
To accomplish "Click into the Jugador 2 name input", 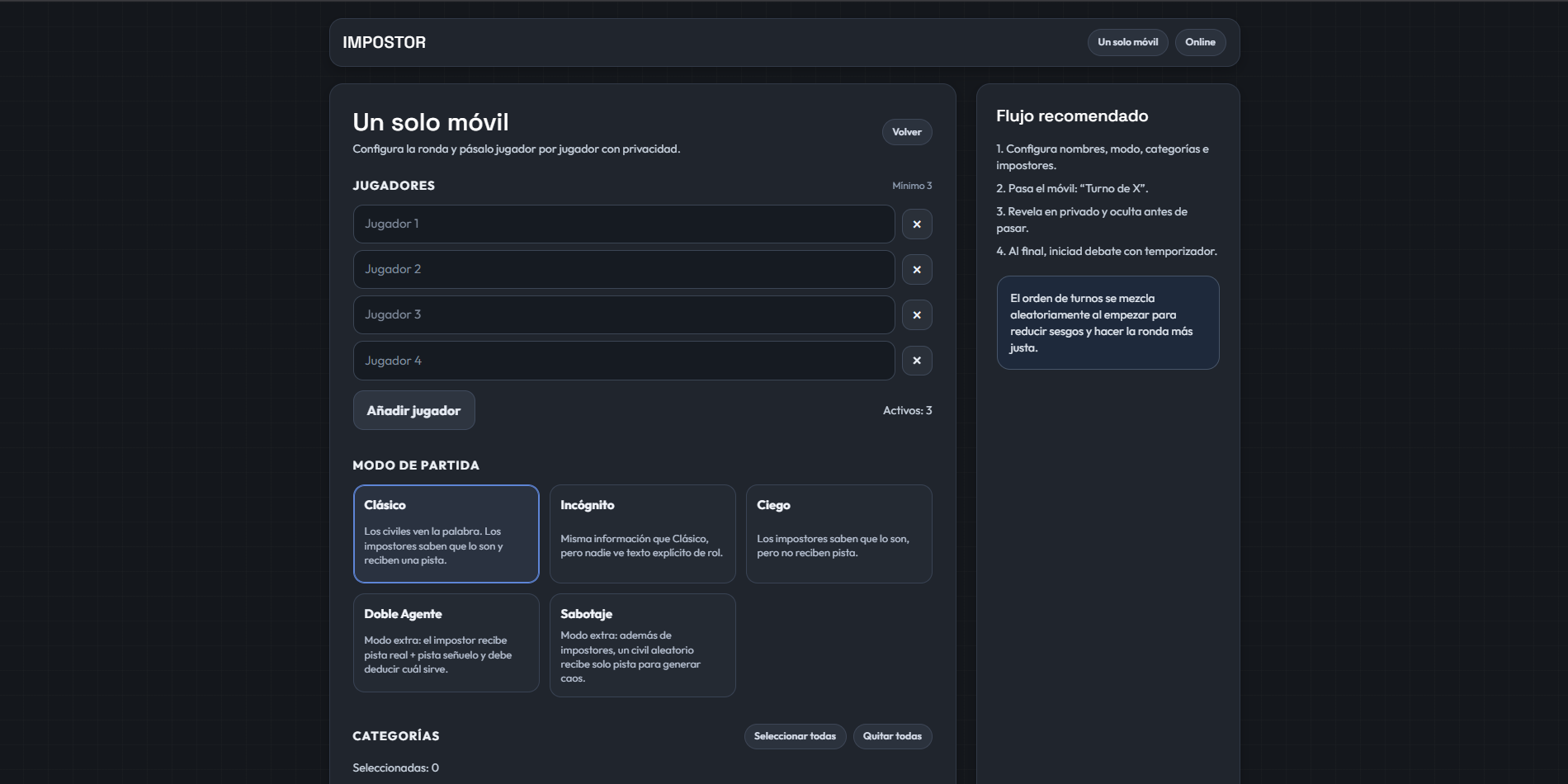I will coord(623,270).
